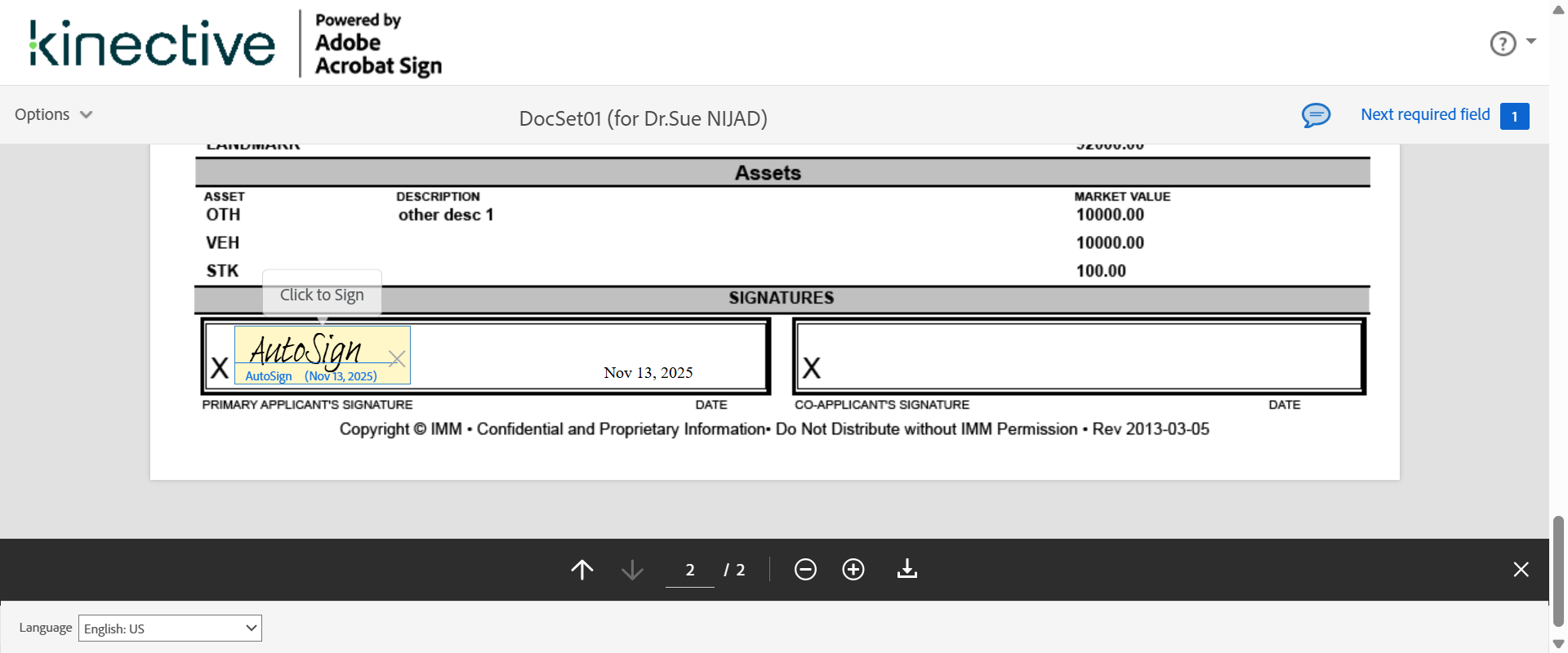Screen dimensions: 1568x653
Task: Click the MARKET VALUE column header
Action: click(x=1122, y=197)
